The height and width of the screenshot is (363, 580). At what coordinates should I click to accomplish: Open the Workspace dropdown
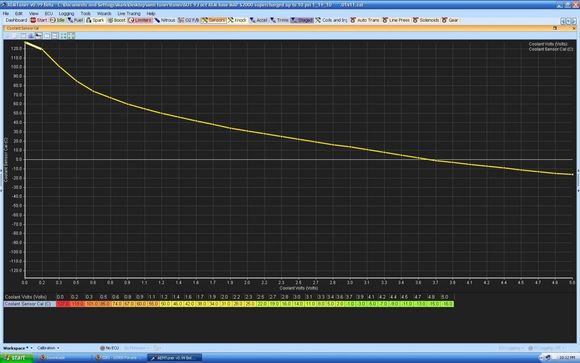pos(18,348)
